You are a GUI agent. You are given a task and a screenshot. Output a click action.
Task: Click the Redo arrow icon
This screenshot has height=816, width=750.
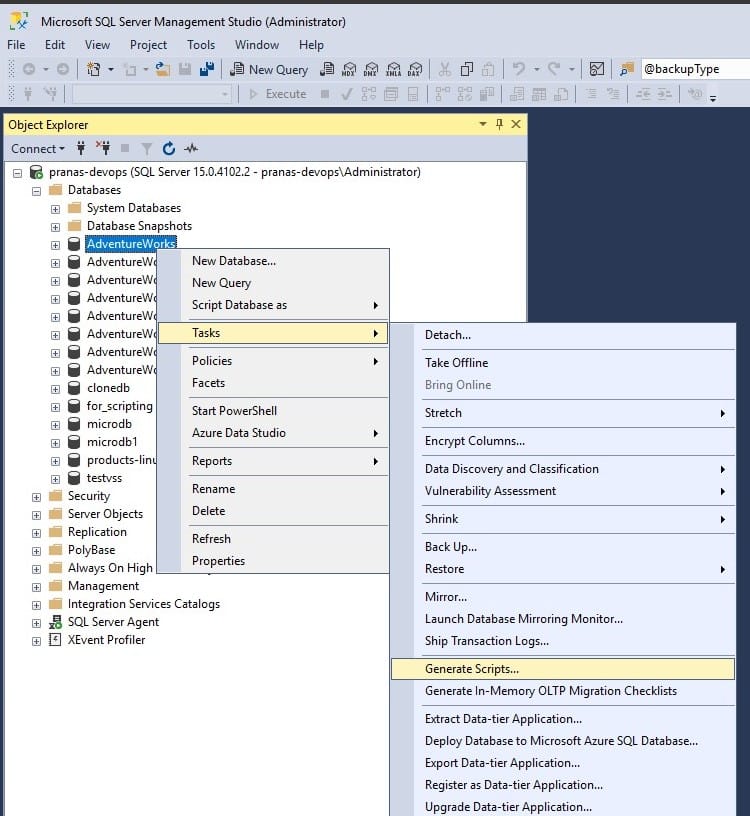pos(554,69)
